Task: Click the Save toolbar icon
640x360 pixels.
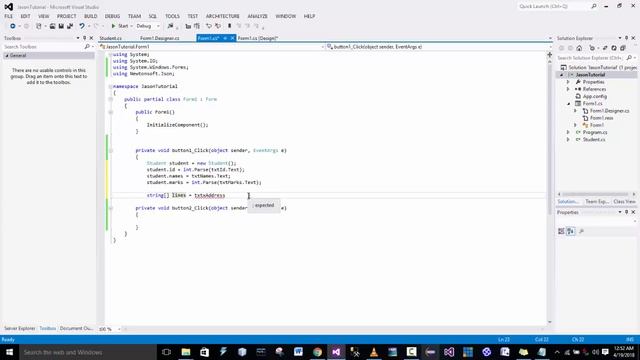Action: 61,26
